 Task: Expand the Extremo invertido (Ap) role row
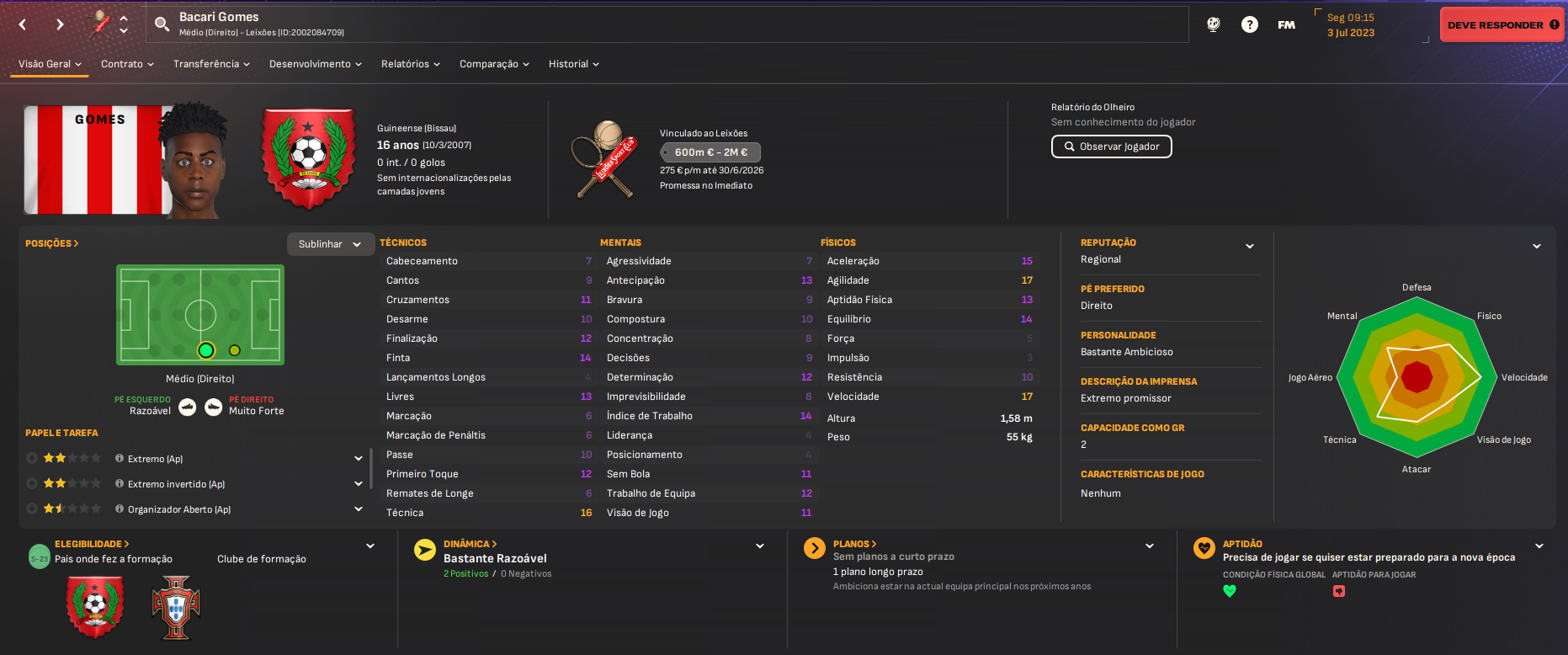[359, 484]
